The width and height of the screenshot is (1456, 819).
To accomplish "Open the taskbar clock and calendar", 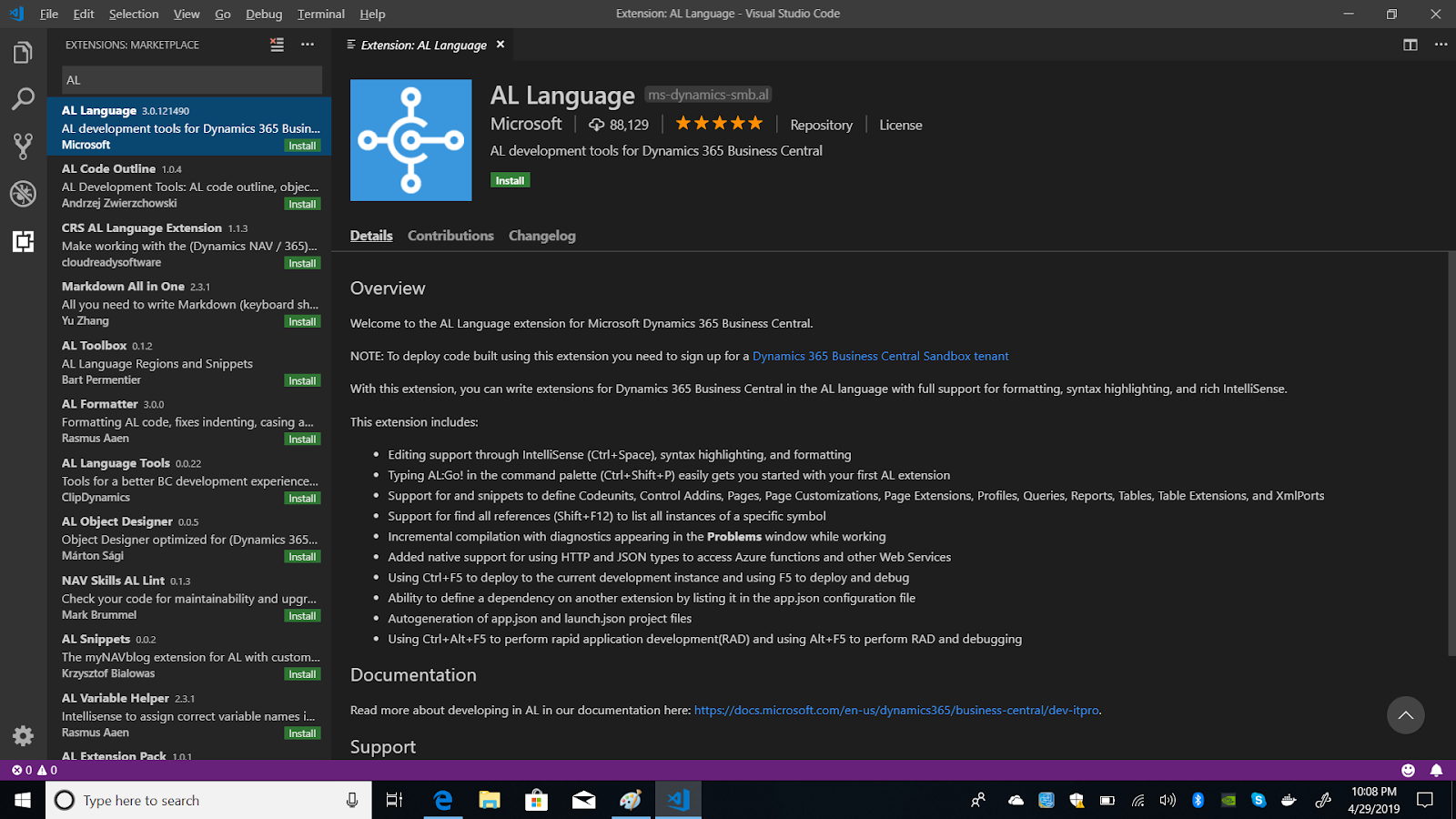I will pos(1374,800).
